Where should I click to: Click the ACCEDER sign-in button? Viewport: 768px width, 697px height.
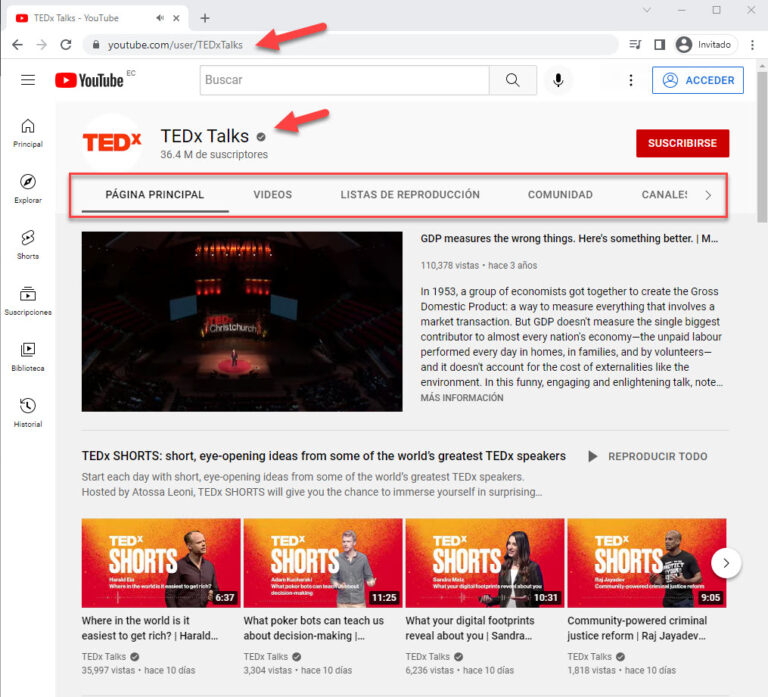click(x=698, y=80)
